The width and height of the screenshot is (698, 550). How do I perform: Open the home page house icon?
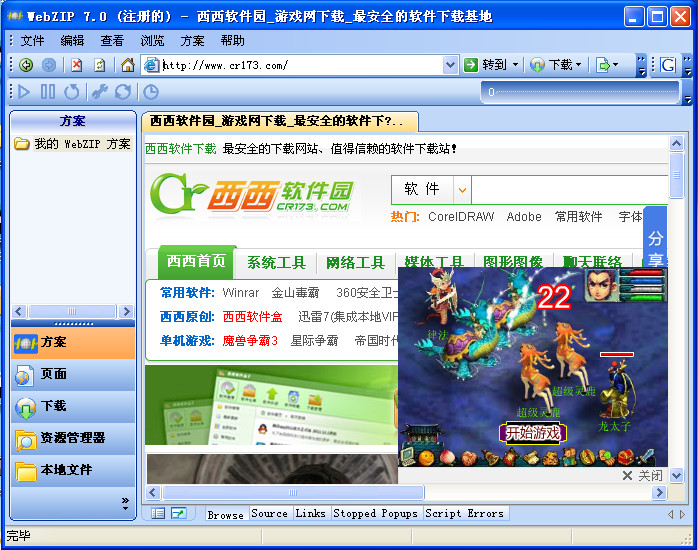click(128, 65)
